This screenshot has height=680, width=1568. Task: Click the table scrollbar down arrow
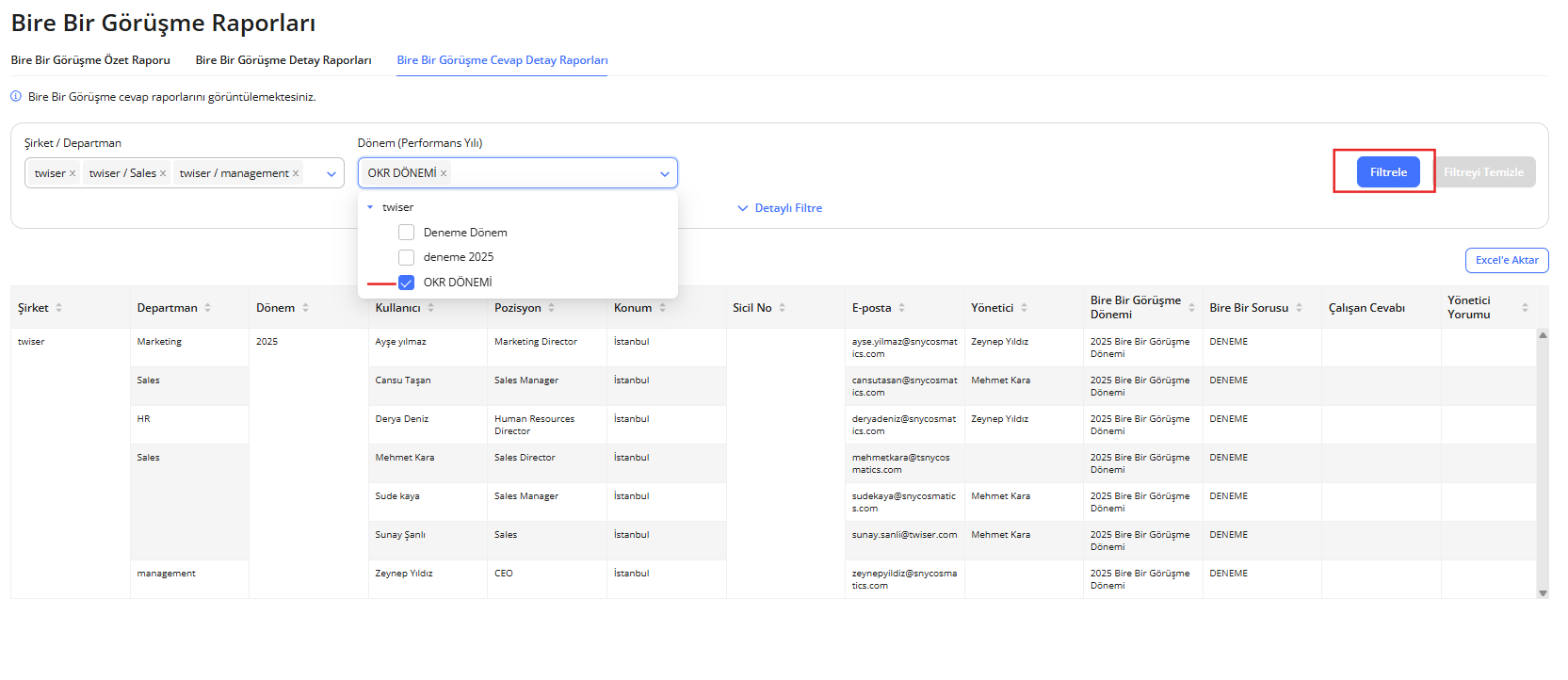pos(1543,592)
